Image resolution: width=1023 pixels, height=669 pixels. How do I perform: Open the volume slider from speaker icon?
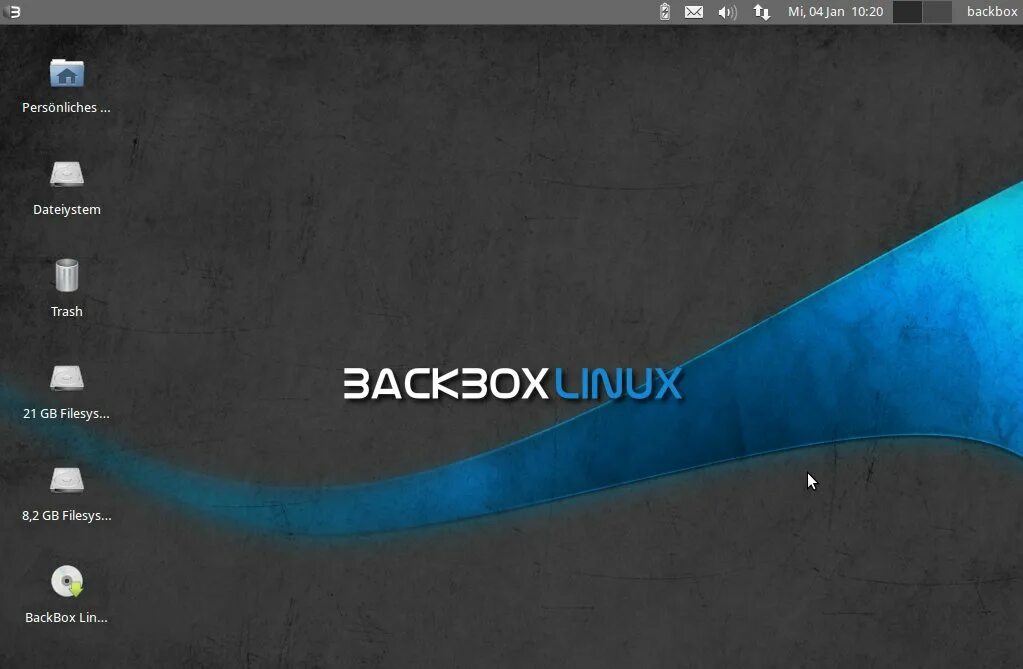click(726, 11)
